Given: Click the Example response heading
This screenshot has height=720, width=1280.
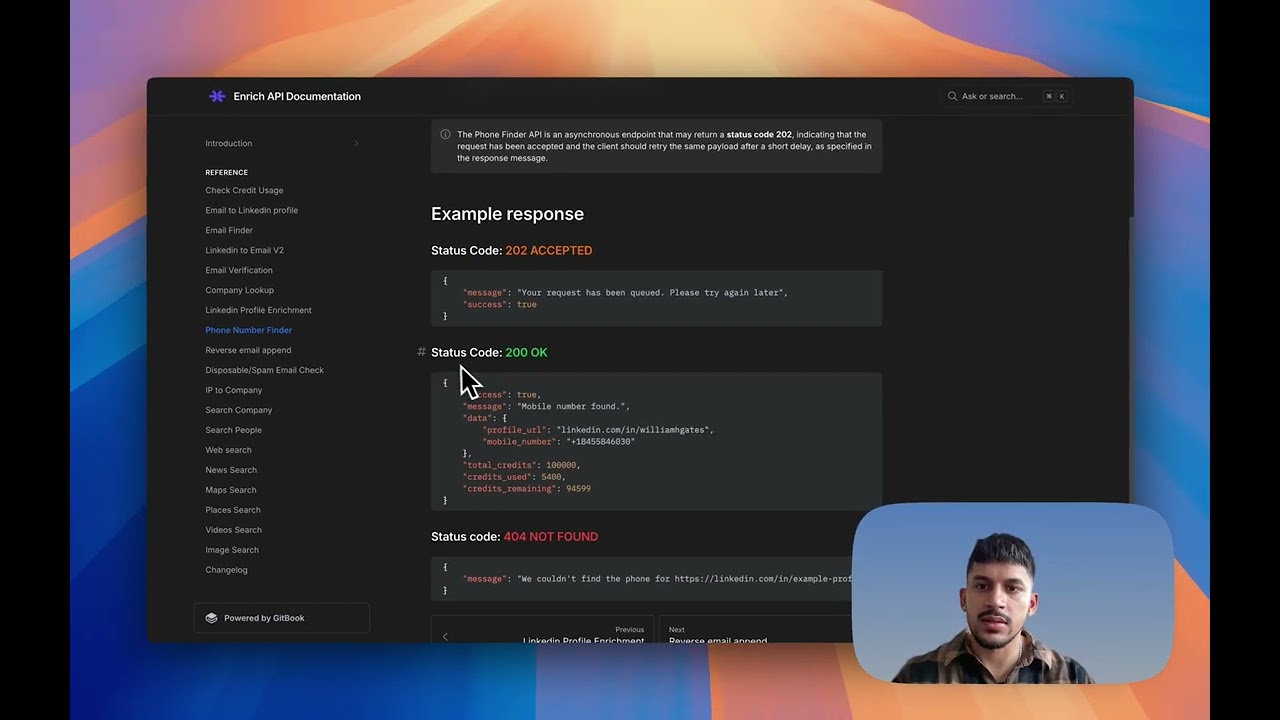Looking at the screenshot, I should 507,214.
